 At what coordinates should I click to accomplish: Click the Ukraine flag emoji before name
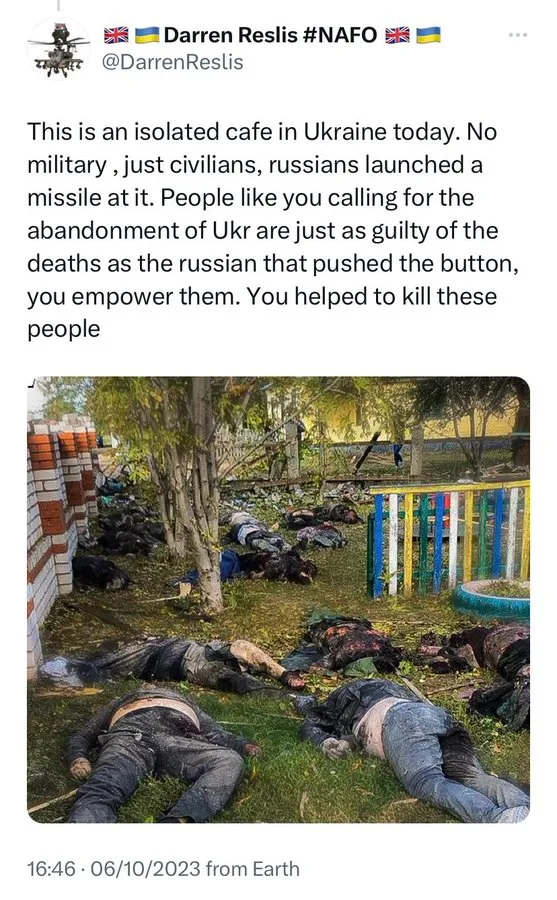(x=147, y=36)
